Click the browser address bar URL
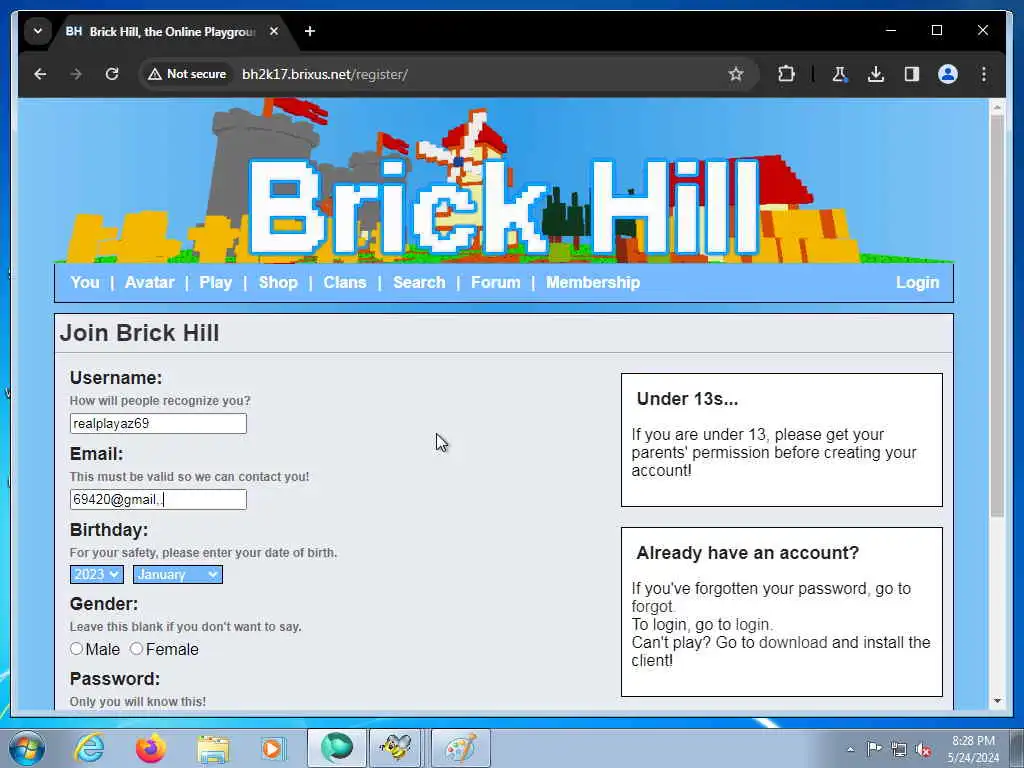 (x=325, y=74)
